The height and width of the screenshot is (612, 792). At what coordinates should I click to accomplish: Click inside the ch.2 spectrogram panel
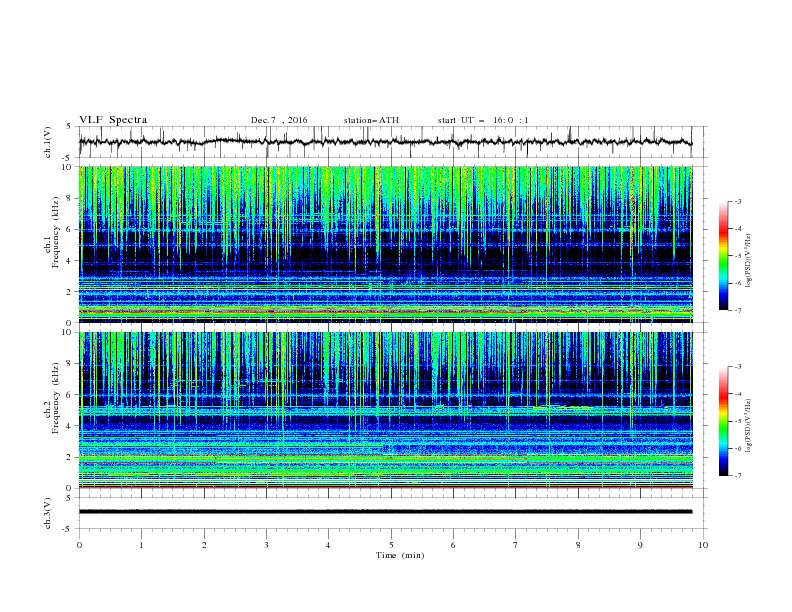coord(385,410)
